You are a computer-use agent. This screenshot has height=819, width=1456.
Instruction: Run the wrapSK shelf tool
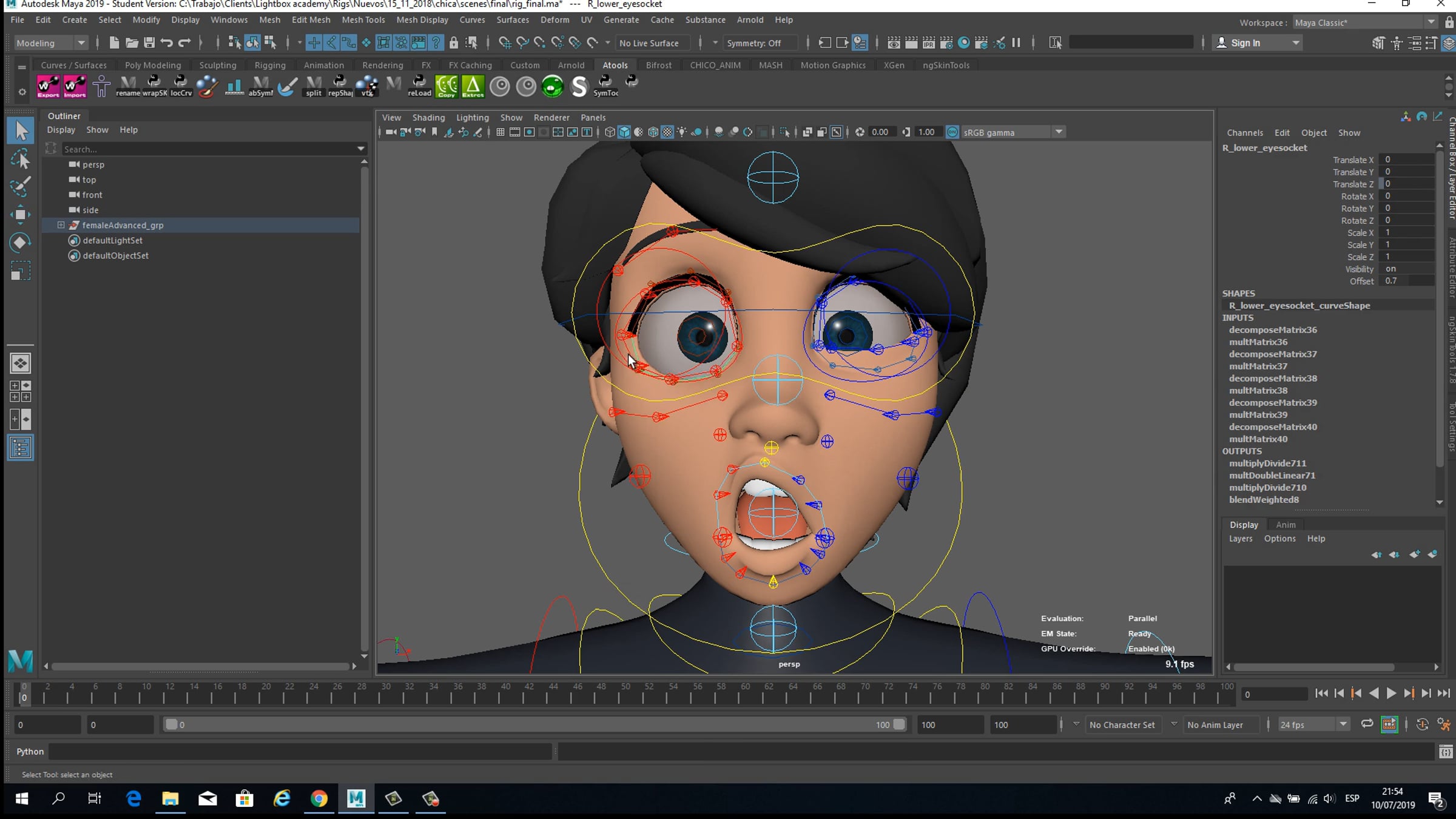[155, 86]
